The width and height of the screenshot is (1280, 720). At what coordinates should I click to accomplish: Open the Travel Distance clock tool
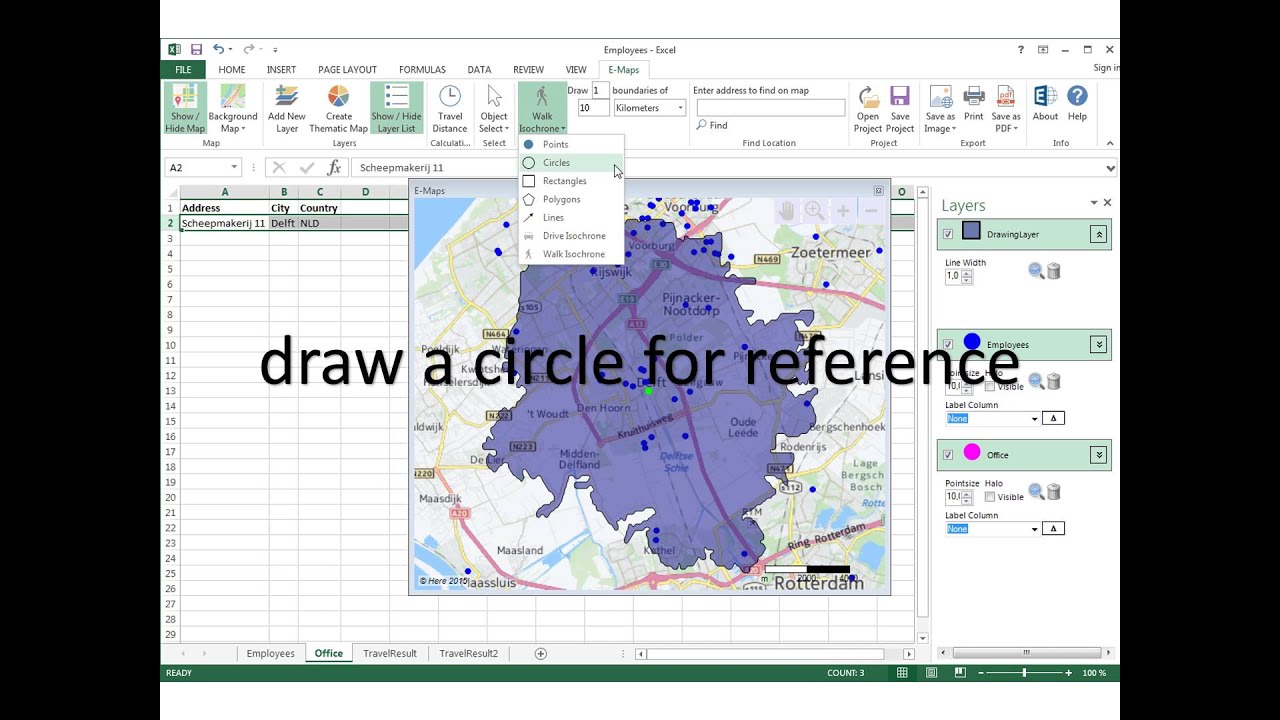[450, 108]
